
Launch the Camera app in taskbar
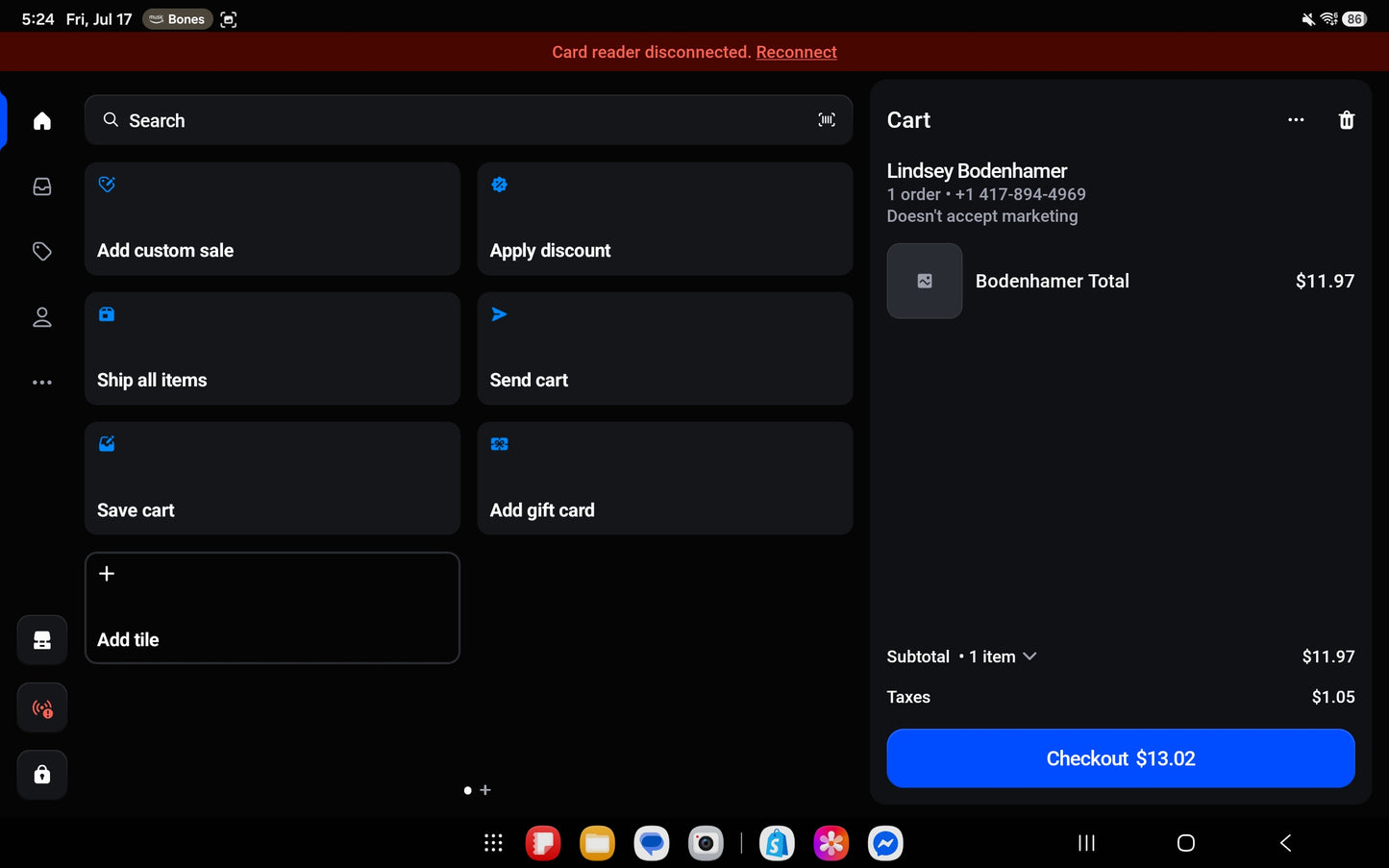pyautogui.click(x=706, y=843)
